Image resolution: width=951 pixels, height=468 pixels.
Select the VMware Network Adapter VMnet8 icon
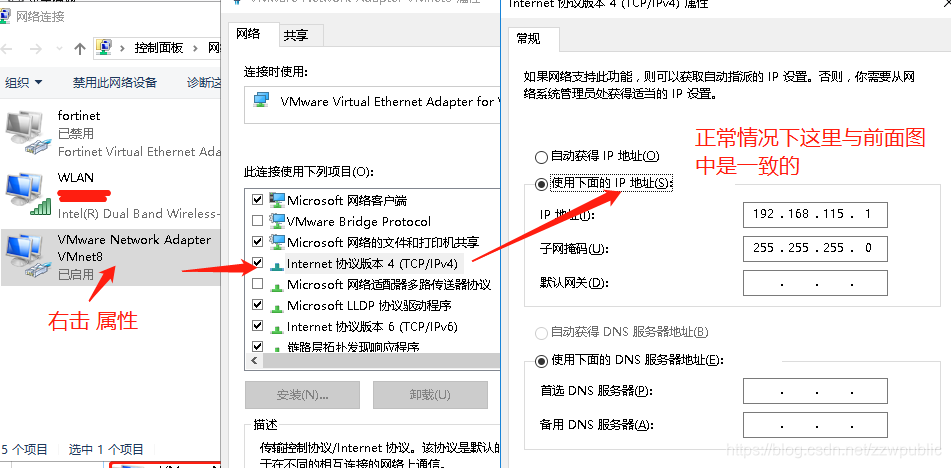pyautogui.click(x=25, y=257)
